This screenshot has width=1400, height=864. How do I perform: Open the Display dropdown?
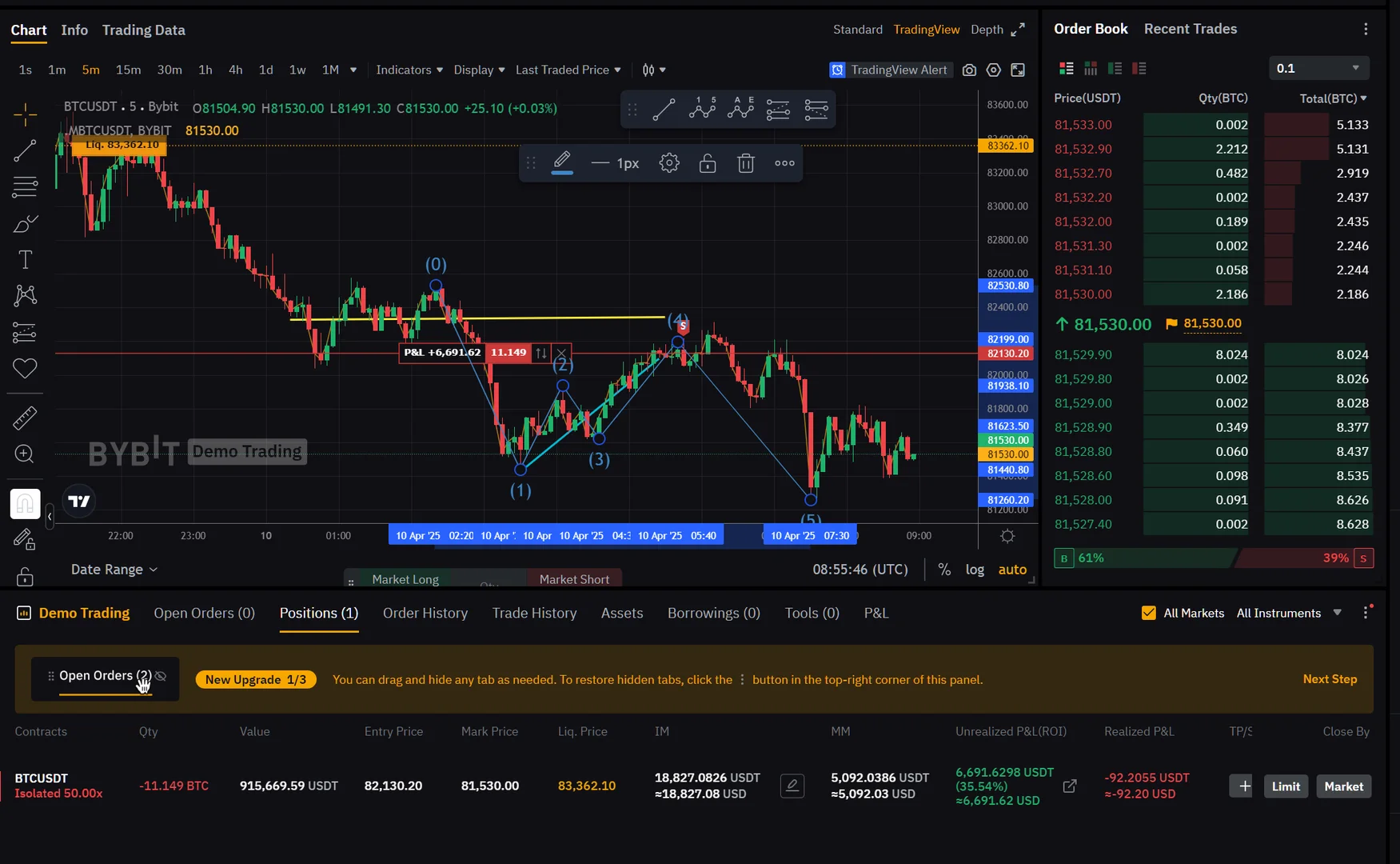(x=479, y=70)
